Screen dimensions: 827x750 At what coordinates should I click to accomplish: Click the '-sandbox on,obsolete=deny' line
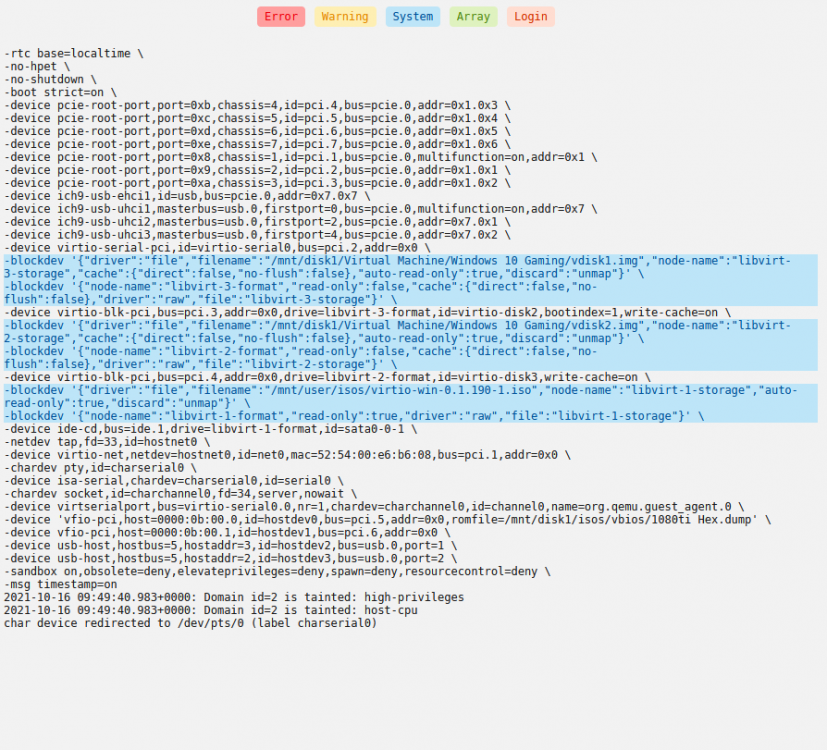click(277, 571)
